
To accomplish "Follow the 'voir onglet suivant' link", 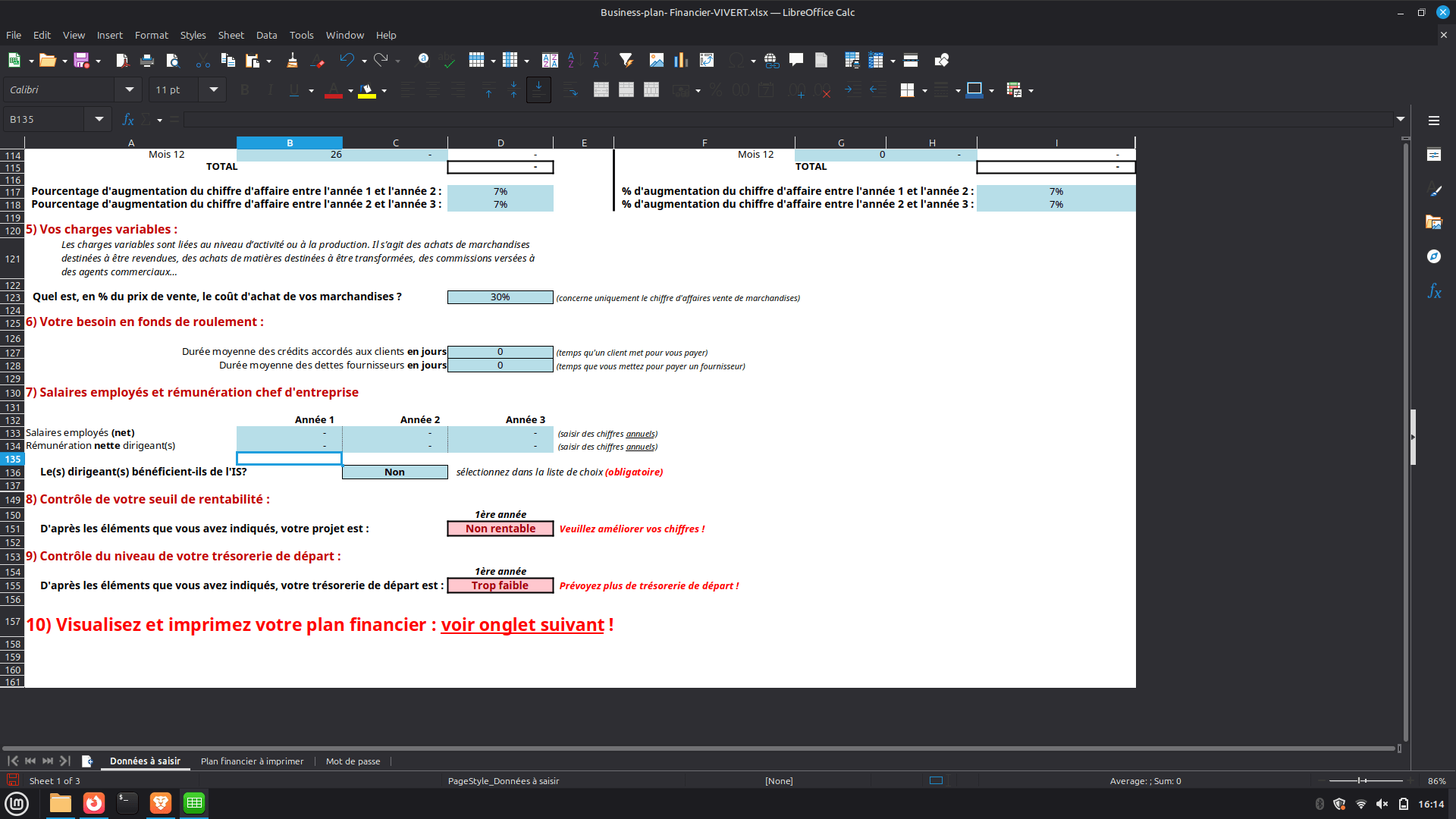I will coord(522,625).
